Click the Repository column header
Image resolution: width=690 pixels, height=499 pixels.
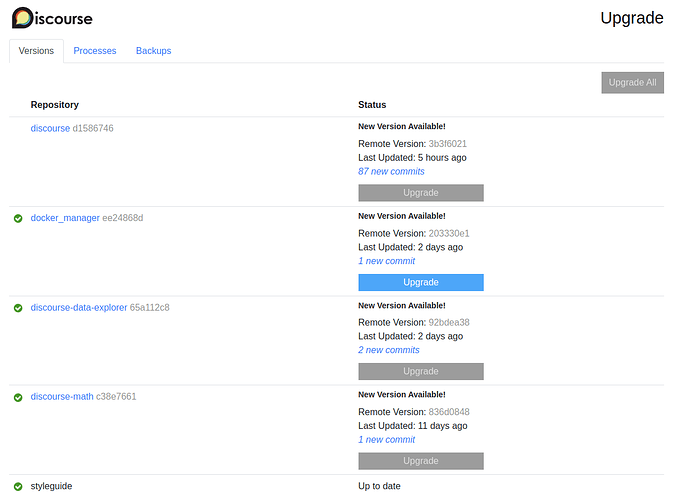pos(55,105)
